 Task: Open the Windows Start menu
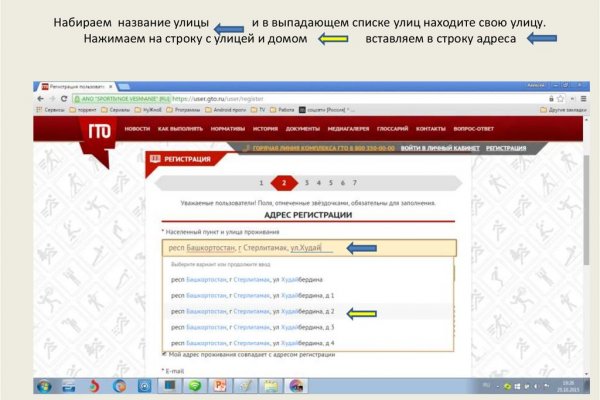45,385
